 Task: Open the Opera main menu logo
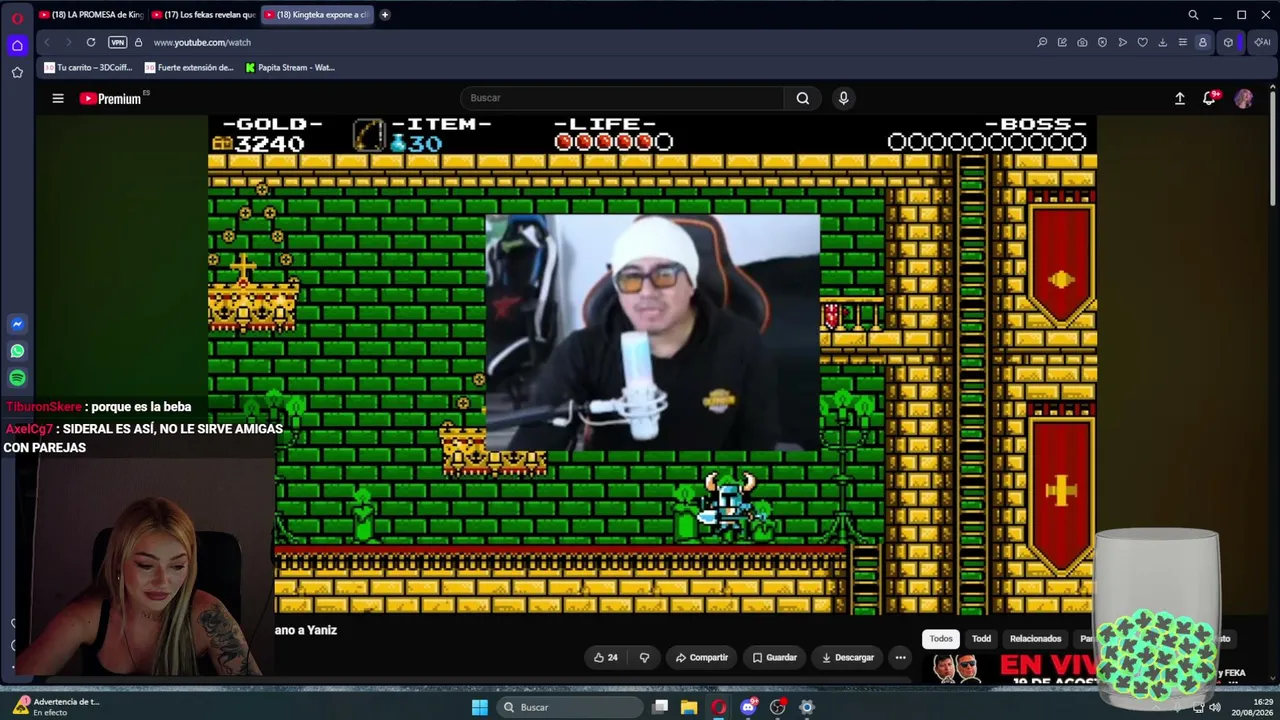(17, 18)
